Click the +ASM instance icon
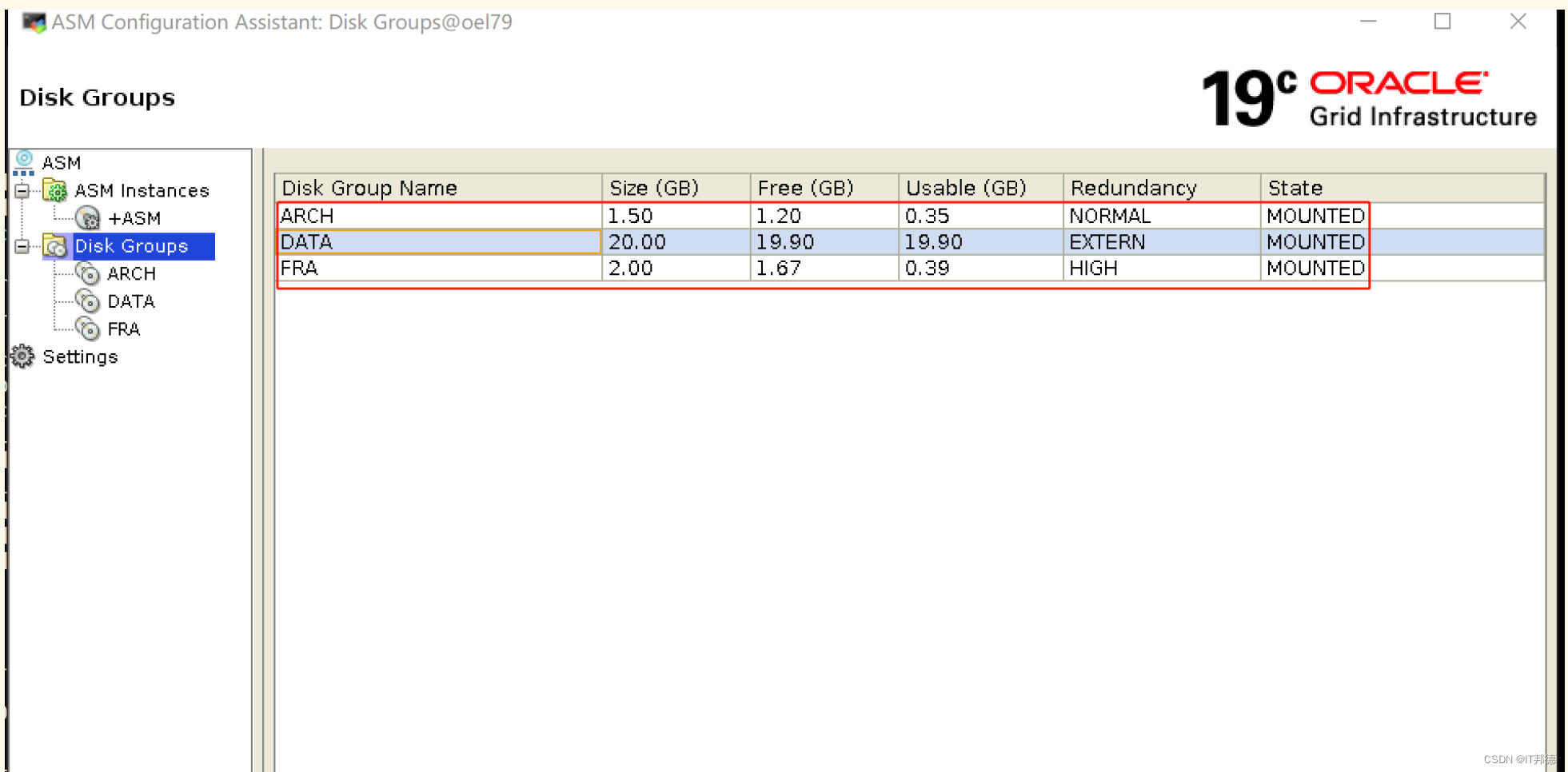The width and height of the screenshot is (1568, 772). (87, 218)
